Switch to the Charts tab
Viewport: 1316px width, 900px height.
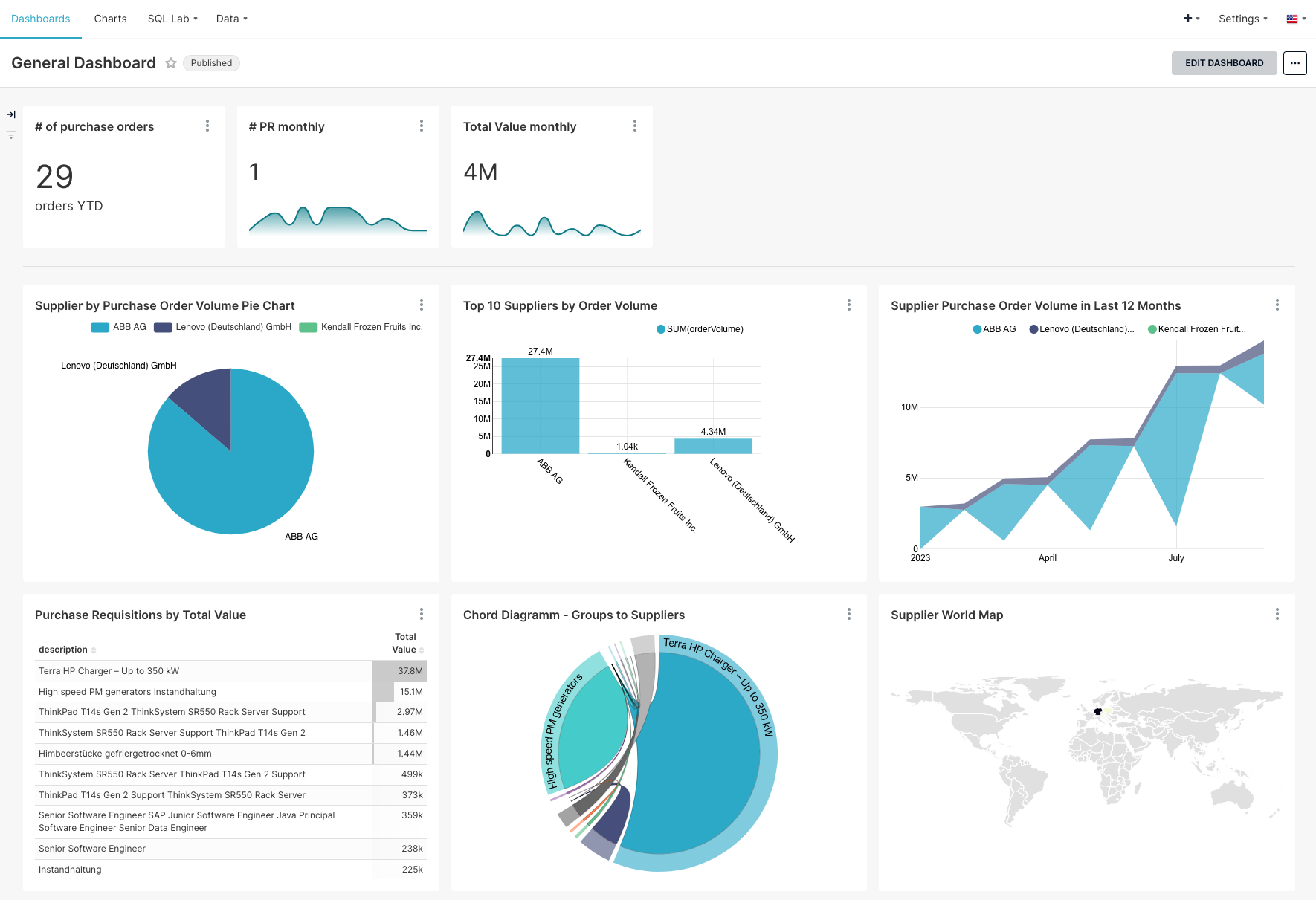110,19
